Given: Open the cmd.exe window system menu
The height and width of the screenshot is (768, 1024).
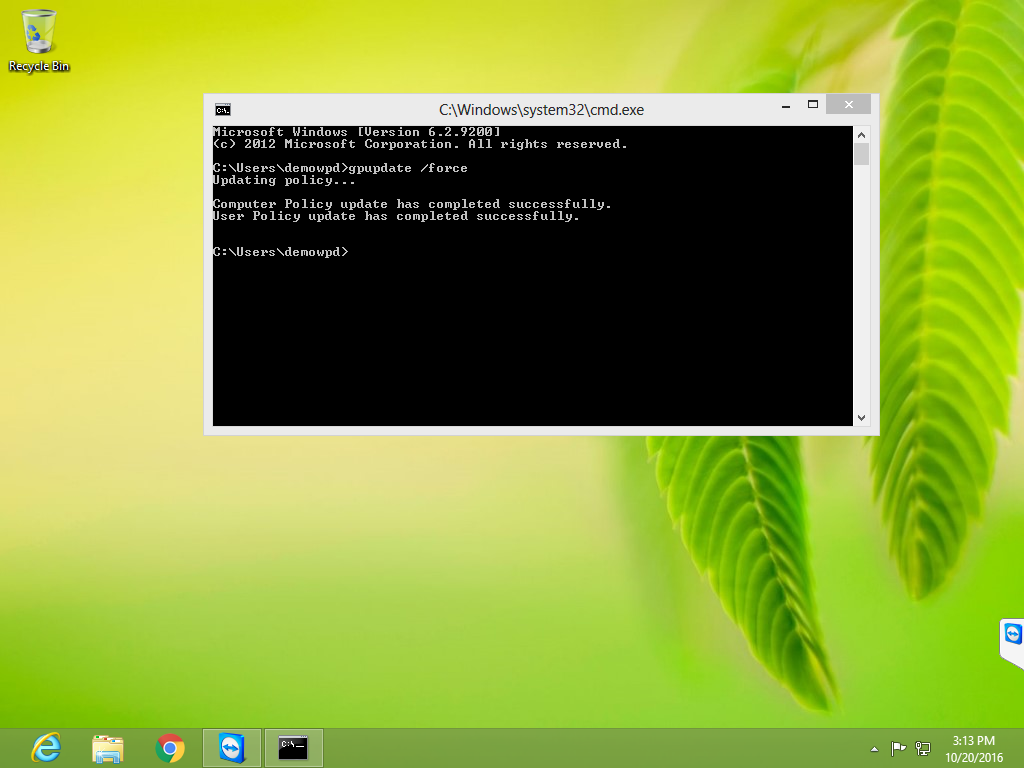Looking at the screenshot, I should 222,109.
